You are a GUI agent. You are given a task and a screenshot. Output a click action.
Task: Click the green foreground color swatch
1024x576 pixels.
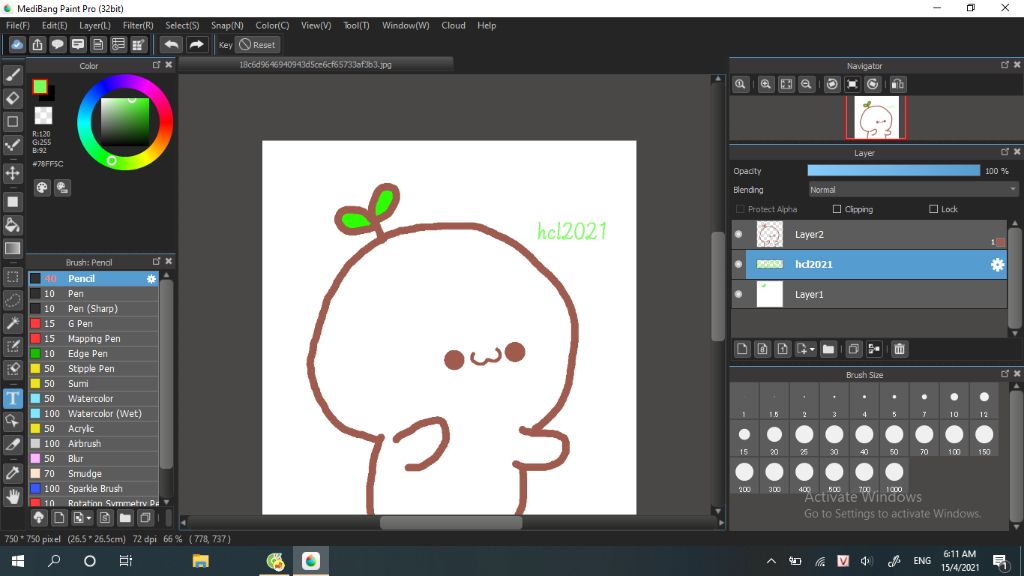click(x=40, y=86)
